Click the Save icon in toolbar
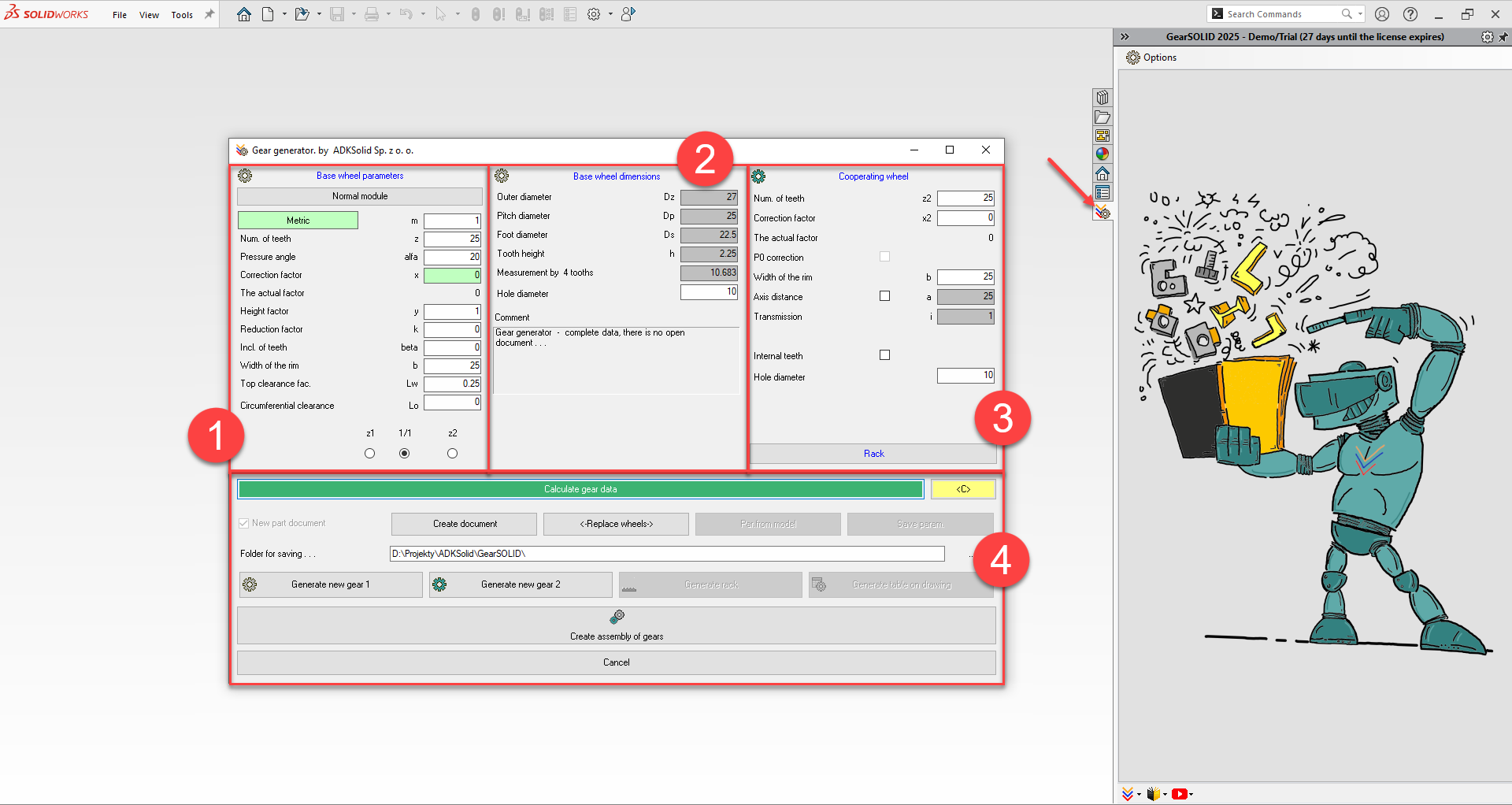The width and height of the screenshot is (1512, 805). tap(337, 14)
